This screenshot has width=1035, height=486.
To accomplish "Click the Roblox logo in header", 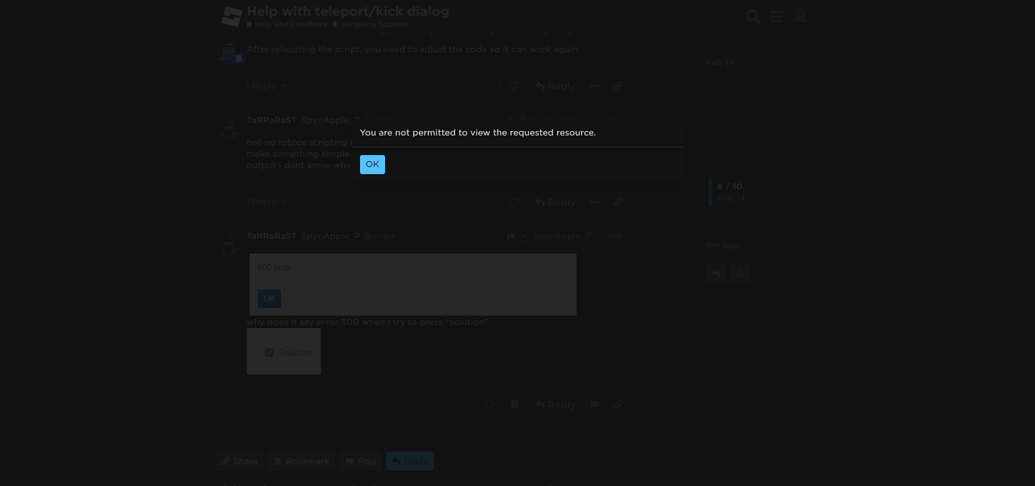I will (232, 17).
